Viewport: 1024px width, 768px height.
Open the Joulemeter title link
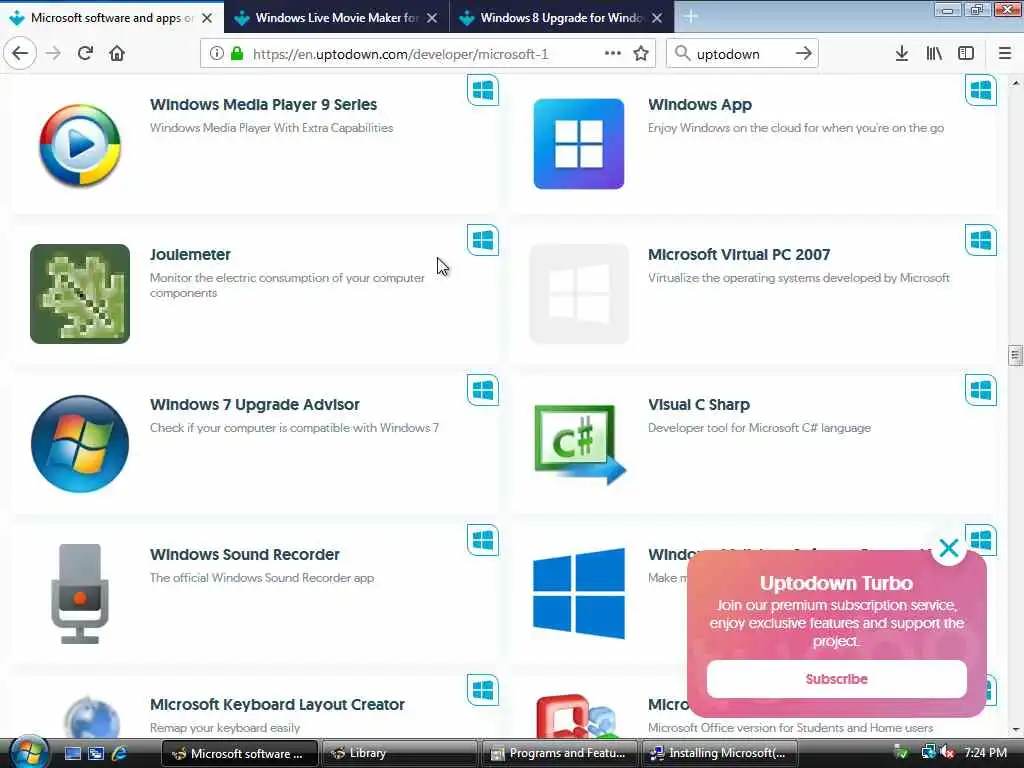[x=190, y=255]
